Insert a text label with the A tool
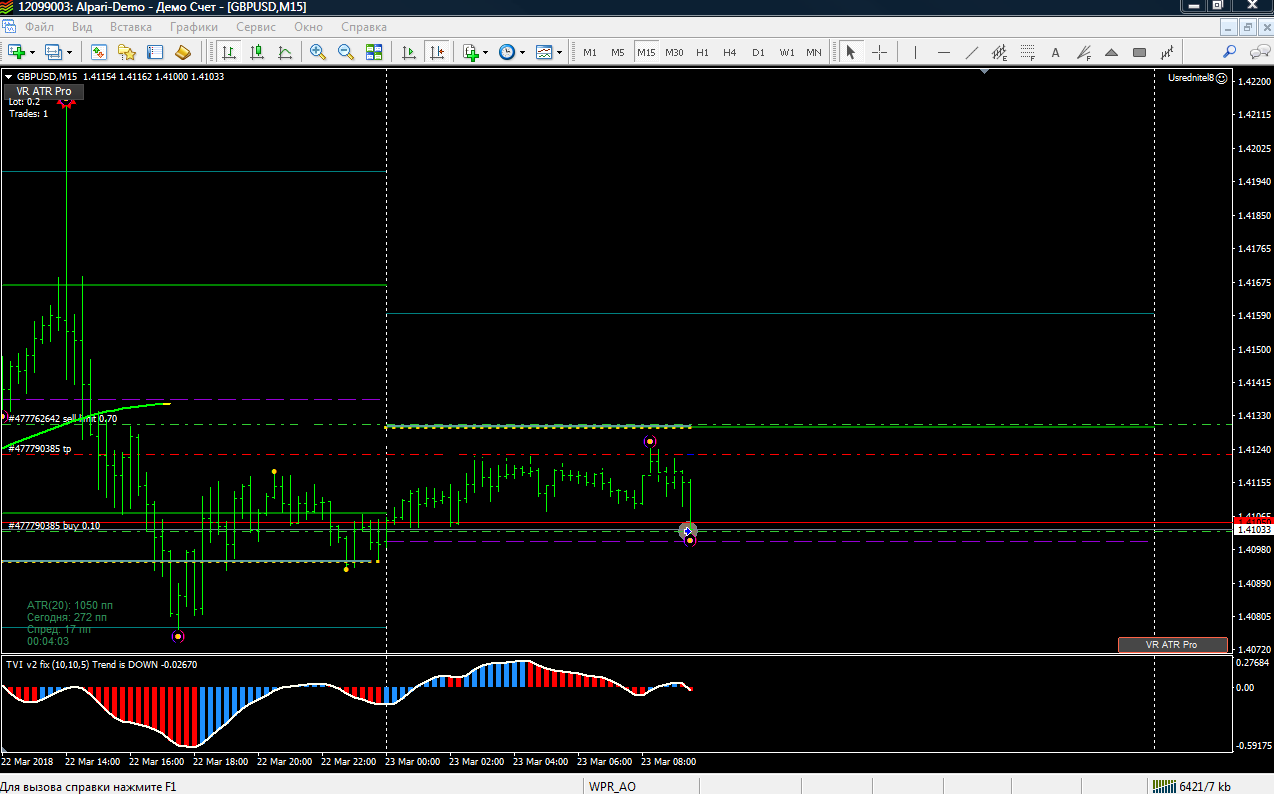 (1055, 52)
